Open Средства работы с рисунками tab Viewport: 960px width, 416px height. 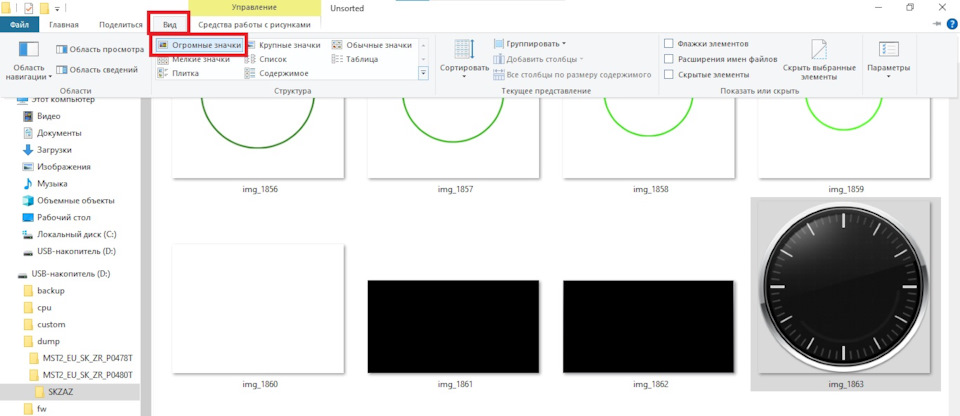click(x=254, y=25)
